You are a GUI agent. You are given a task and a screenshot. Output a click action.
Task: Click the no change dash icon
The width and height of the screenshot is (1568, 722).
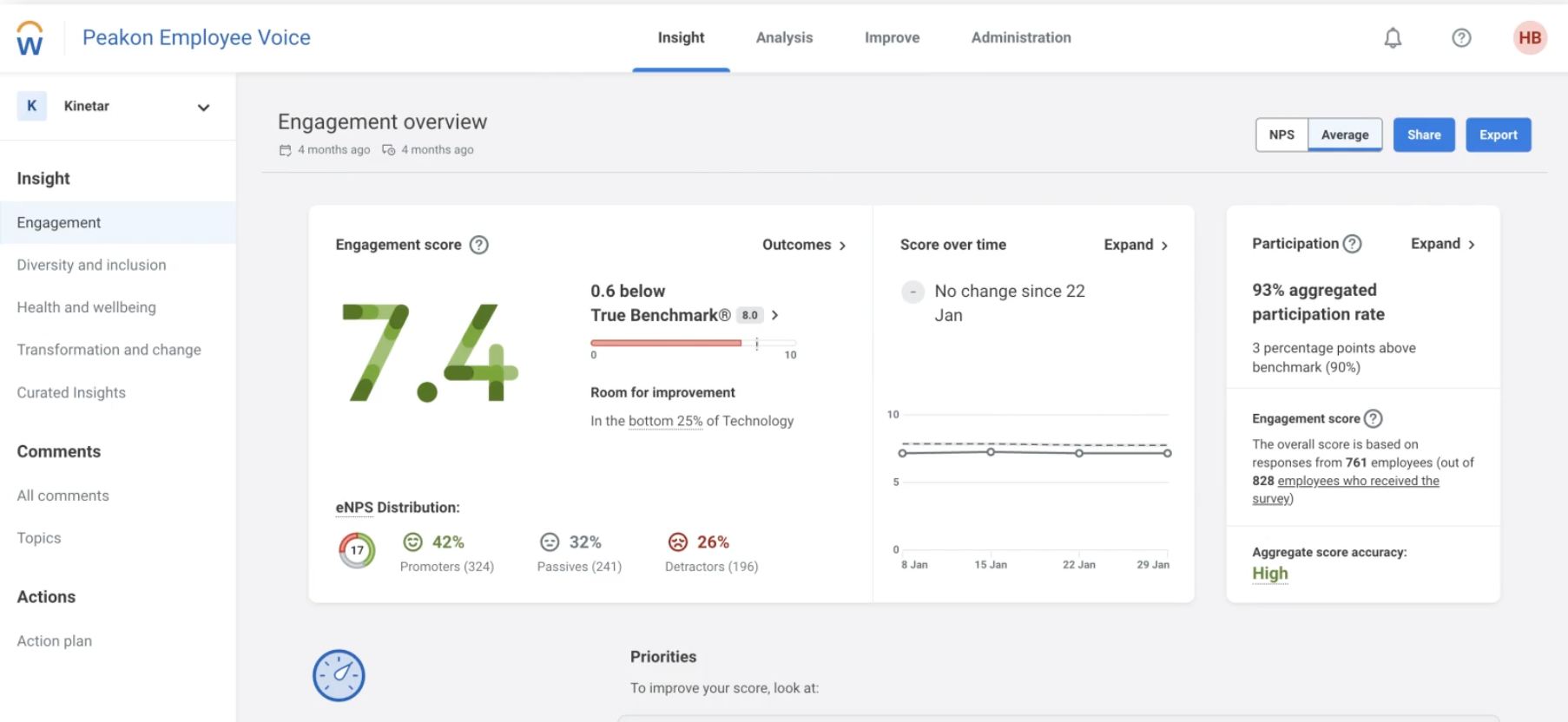912,292
